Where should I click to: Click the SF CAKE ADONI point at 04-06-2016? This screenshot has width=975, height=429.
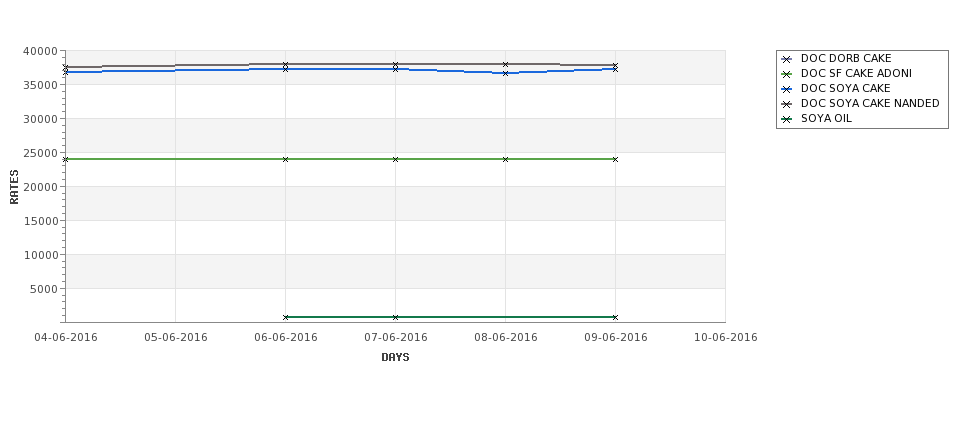pyautogui.click(x=65, y=159)
